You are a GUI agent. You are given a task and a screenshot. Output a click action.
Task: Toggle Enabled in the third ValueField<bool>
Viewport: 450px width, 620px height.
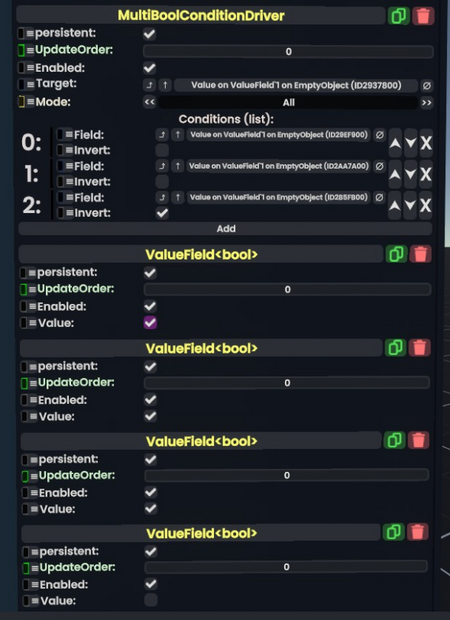[151, 492]
